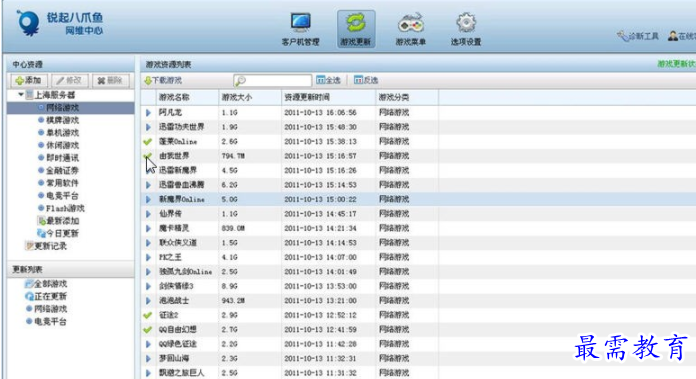Click the arrow icon beside 独孤九剑Online
This screenshot has height=379, width=696.
click(148, 272)
